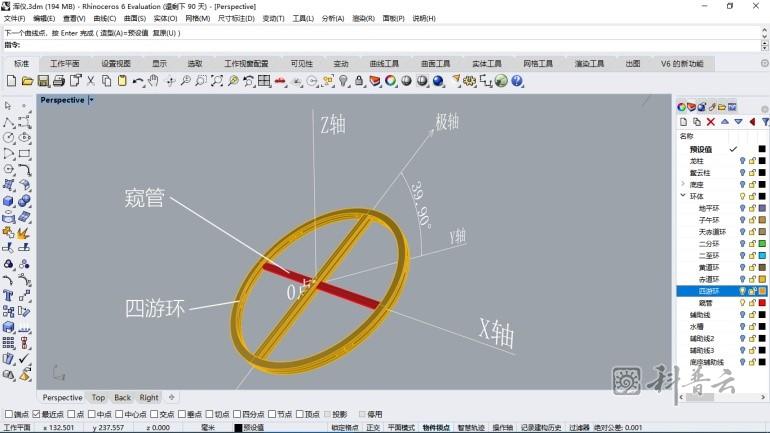Toggle lock icon of 龙柱 layer

click(x=752, y=161)
